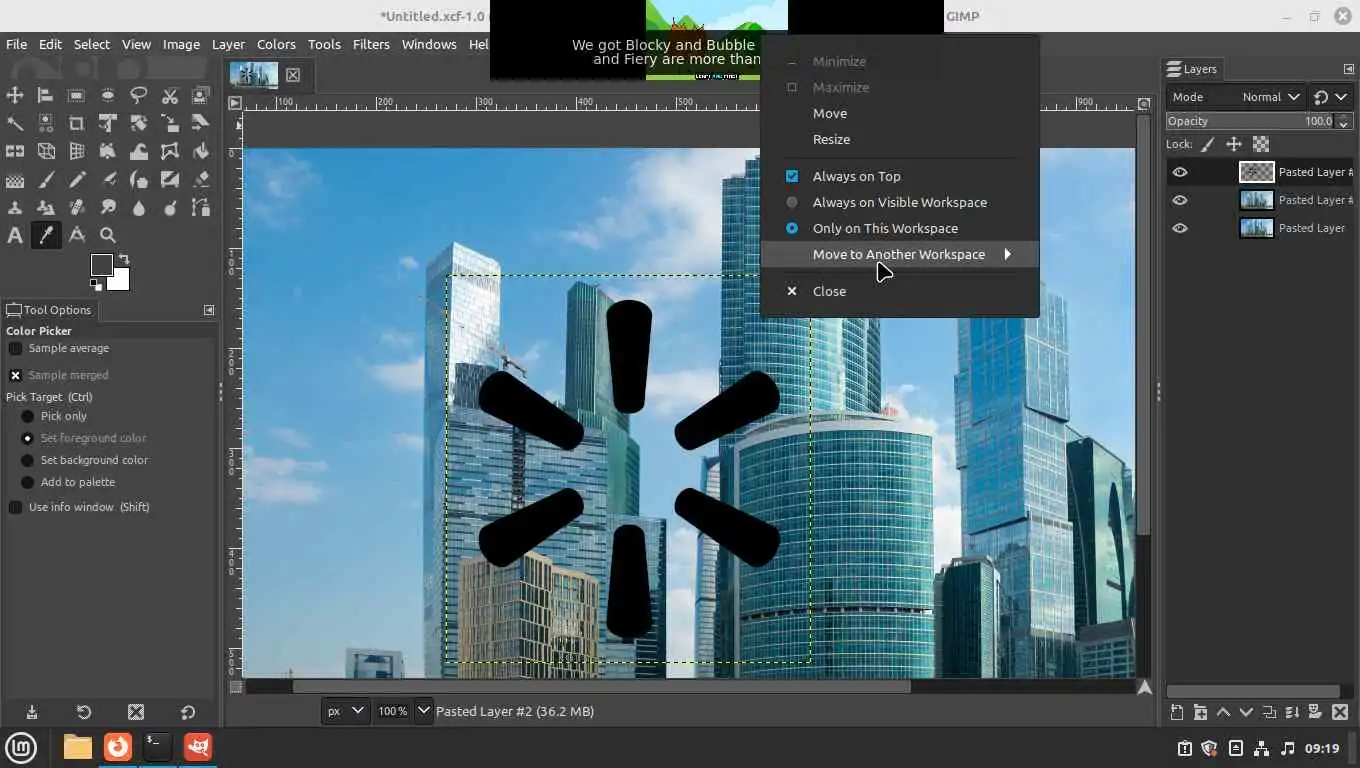
Task: Select the Zoom magnifier tool
Action: pyautogui.click(x=108, y=236)
